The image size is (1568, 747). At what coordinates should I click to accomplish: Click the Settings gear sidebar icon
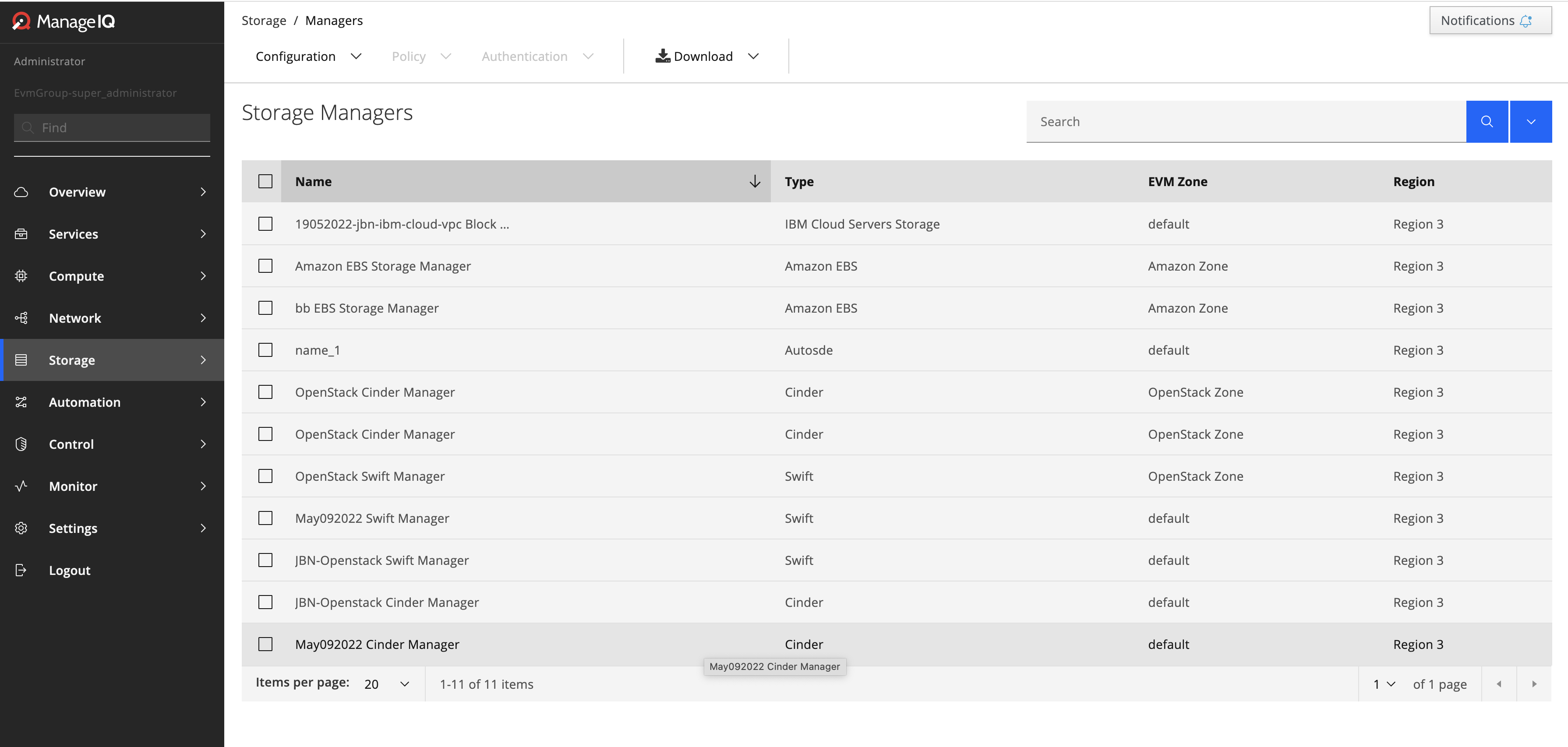21,528
